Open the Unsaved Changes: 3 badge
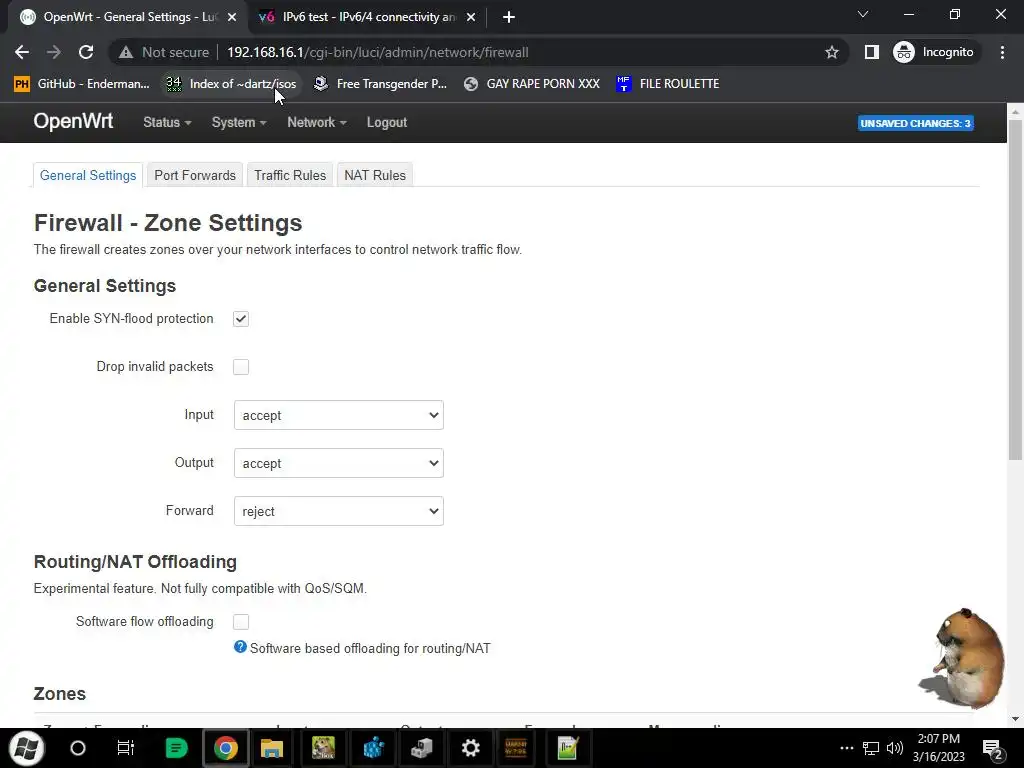Image resolution: width=1024 pixels, height=768 pixels. (x=916, y=123)
